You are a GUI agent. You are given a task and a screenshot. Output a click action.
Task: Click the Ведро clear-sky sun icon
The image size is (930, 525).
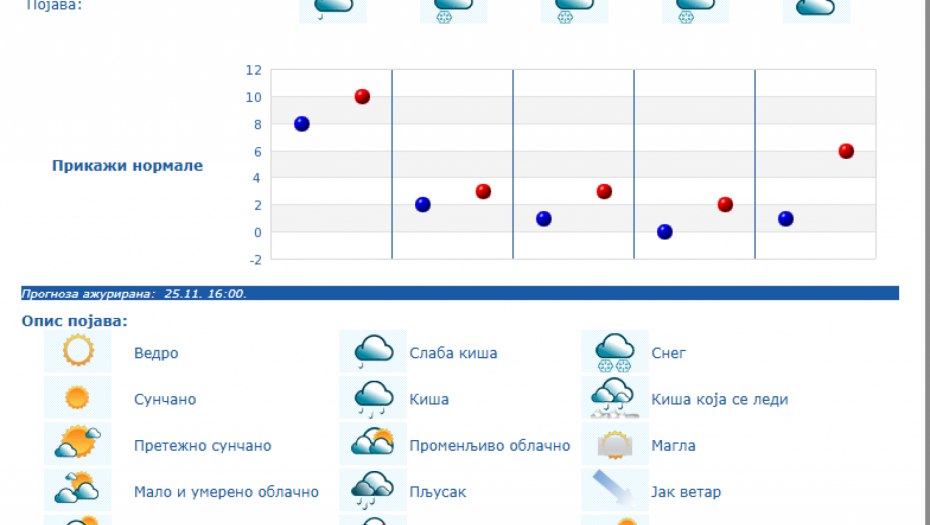pyautogui.click(x=77, y=352)
